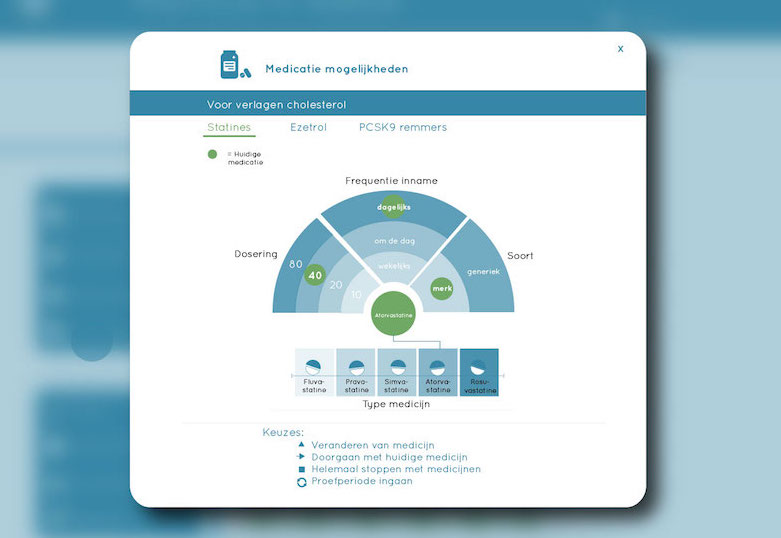Select the 'merk' brand option

point(442,288)
